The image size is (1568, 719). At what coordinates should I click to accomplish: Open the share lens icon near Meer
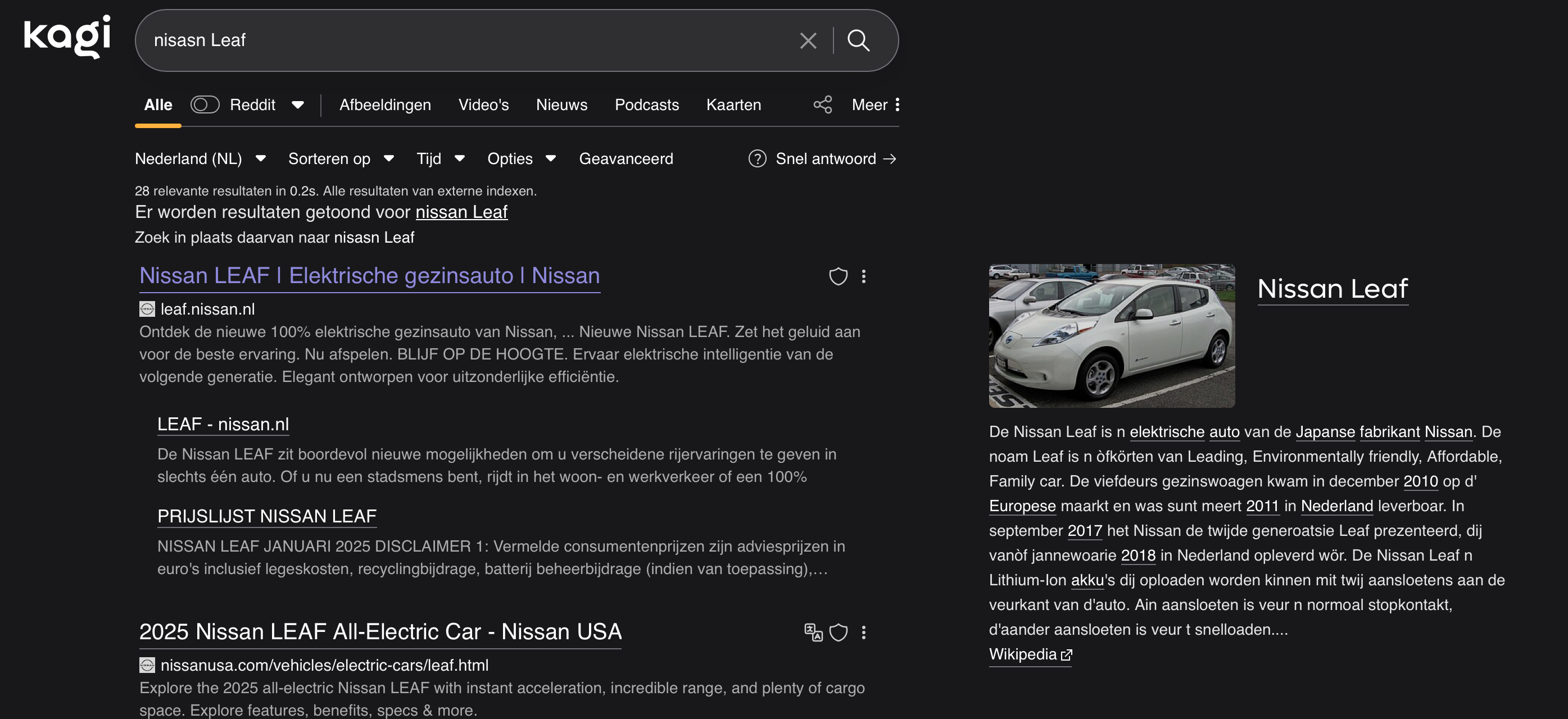coord(823,104)
